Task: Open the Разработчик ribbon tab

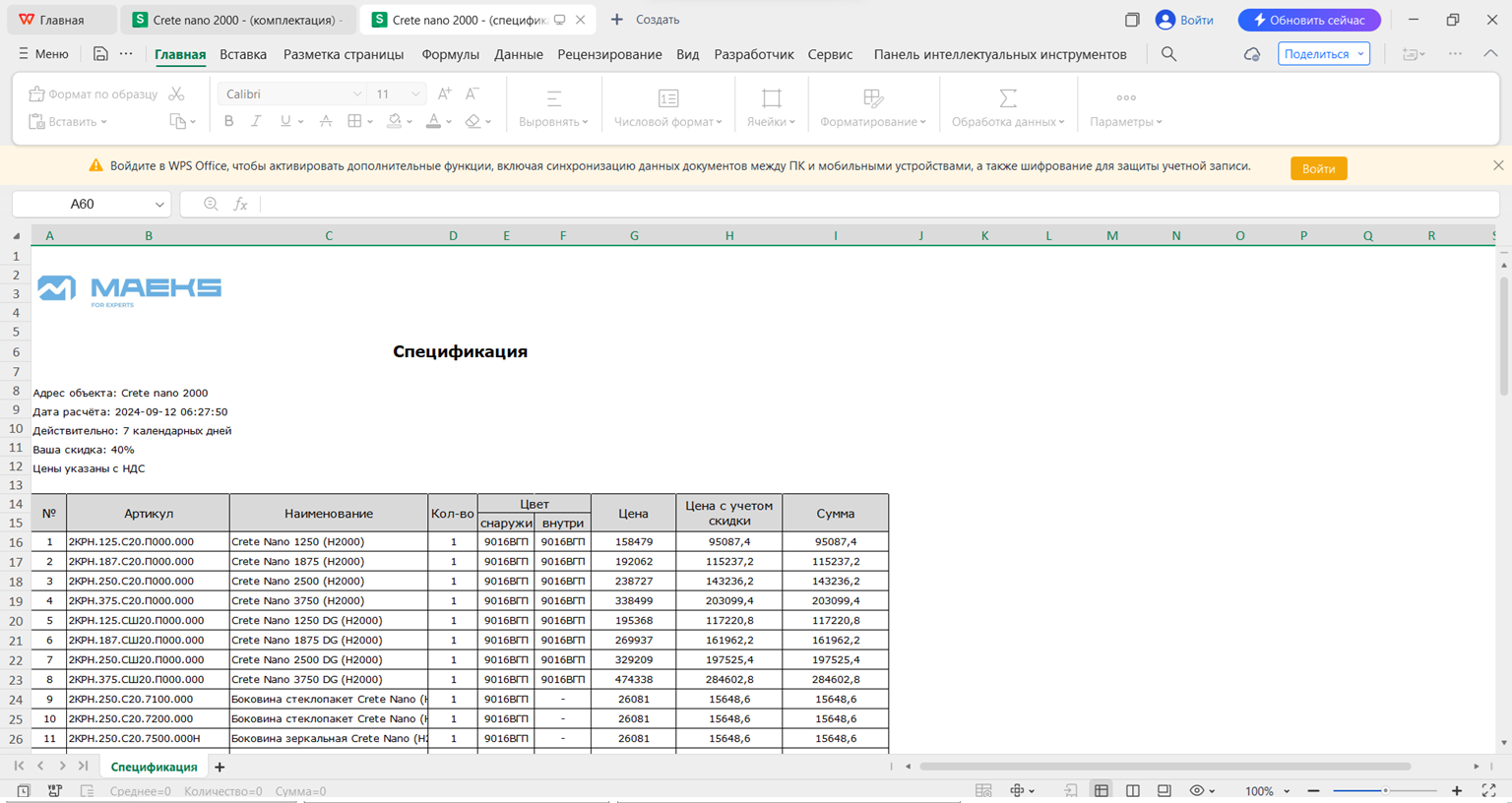Action: point(754,54)
